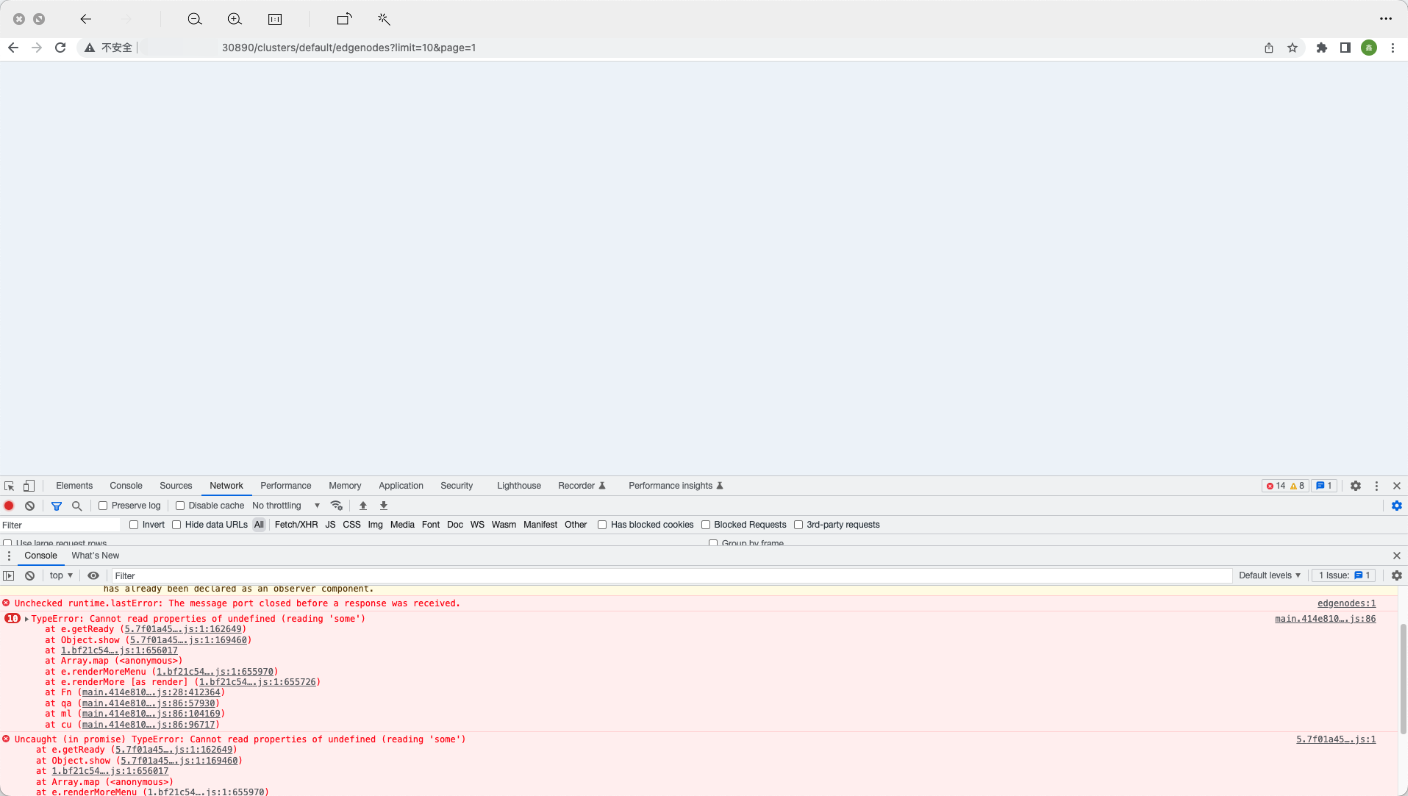Go back in browser navigation bar
The image size is (1408, 796).
pyautogui.click(x=13, y=47)
